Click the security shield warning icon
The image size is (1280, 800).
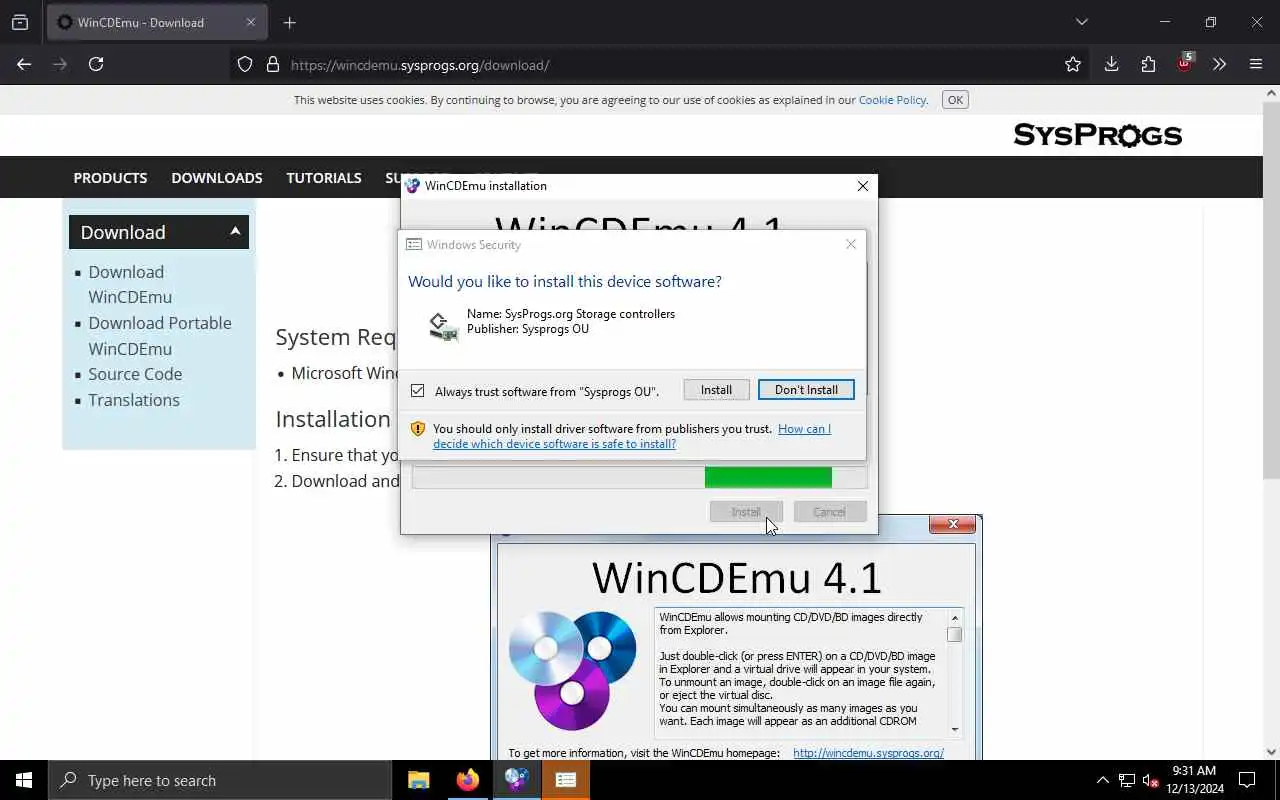pyautogui.click(x=418, y=429)
